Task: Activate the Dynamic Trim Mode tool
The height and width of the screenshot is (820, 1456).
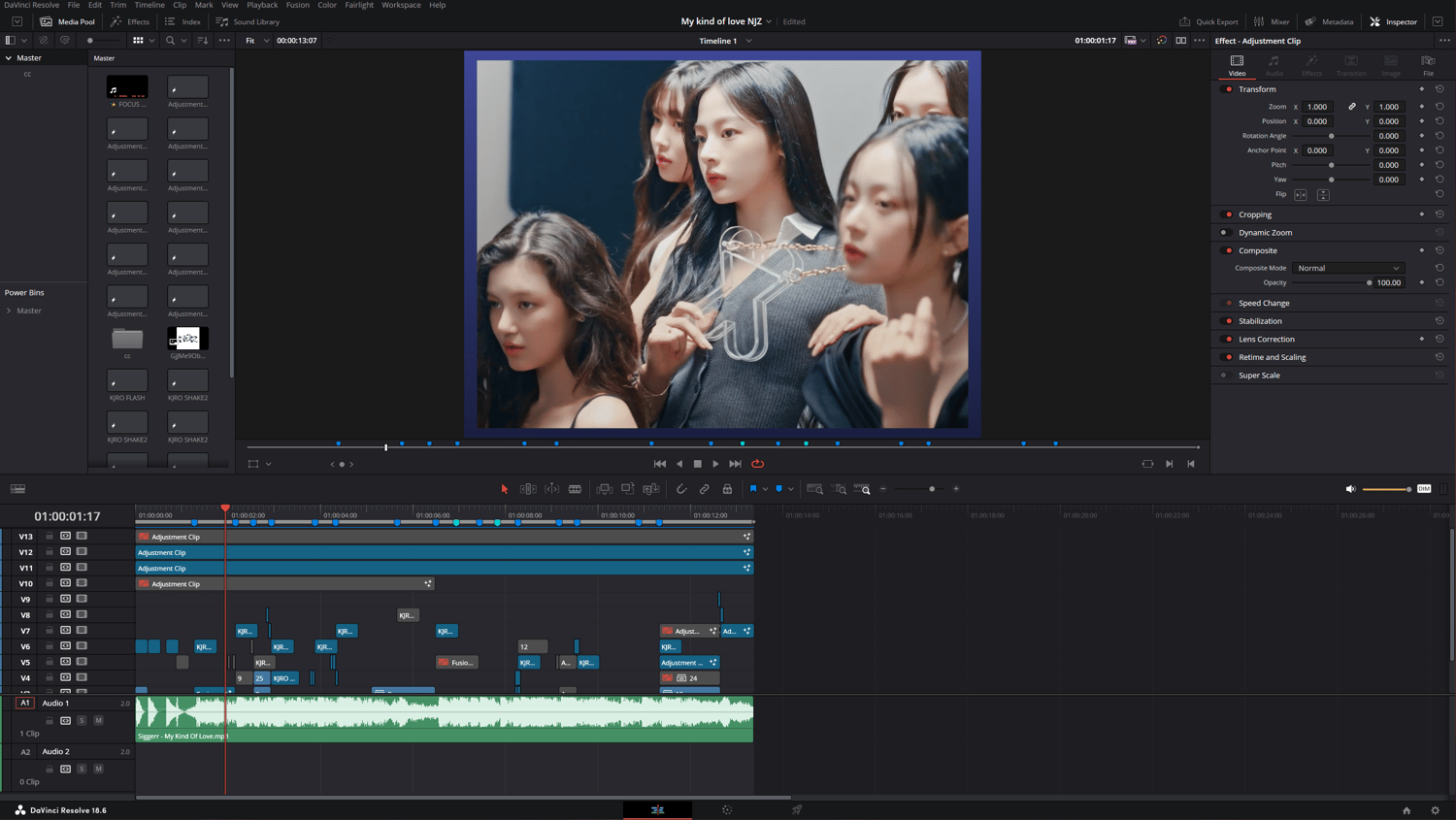Action: (x=551, y=489)
